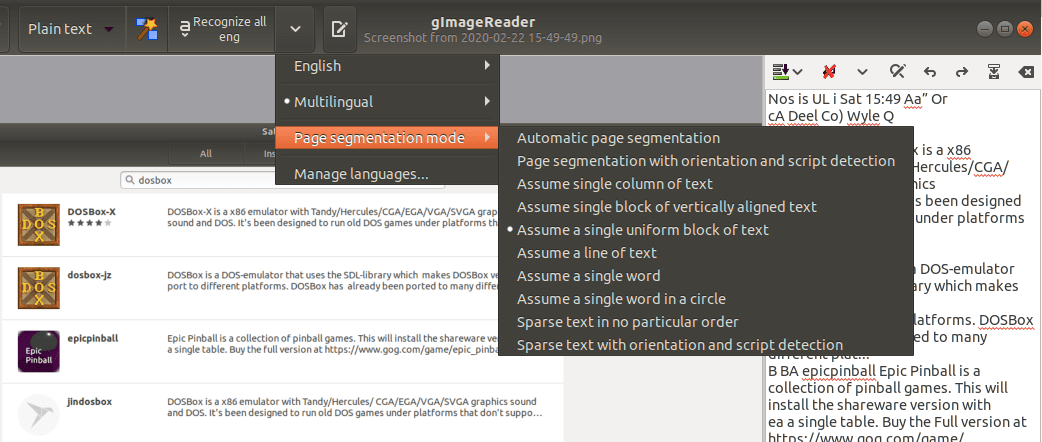Select Page segmentation mode menu entry
The width and height of the screenshot is (1042, 442).
(387, 138)
